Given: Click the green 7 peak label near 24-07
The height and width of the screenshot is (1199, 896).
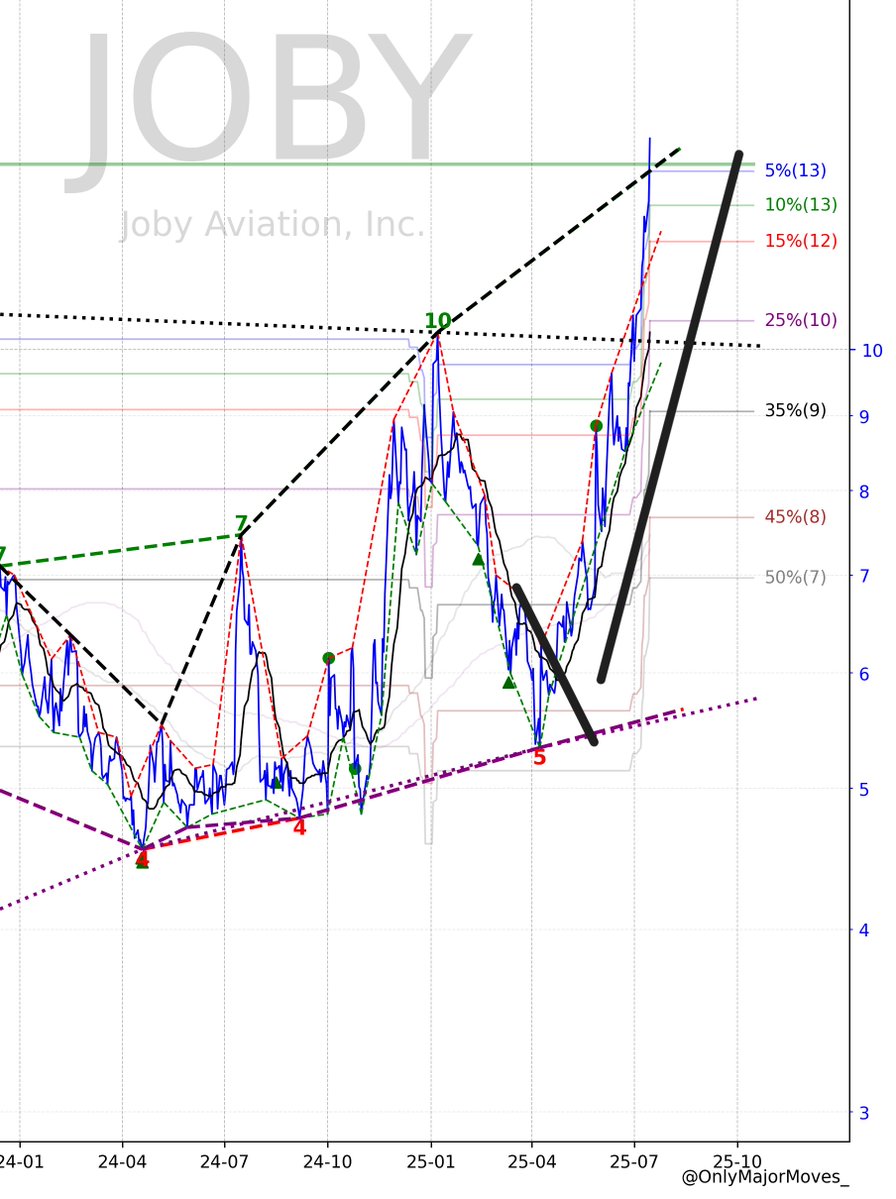Looking at the screenshot, I should (241, 525).
